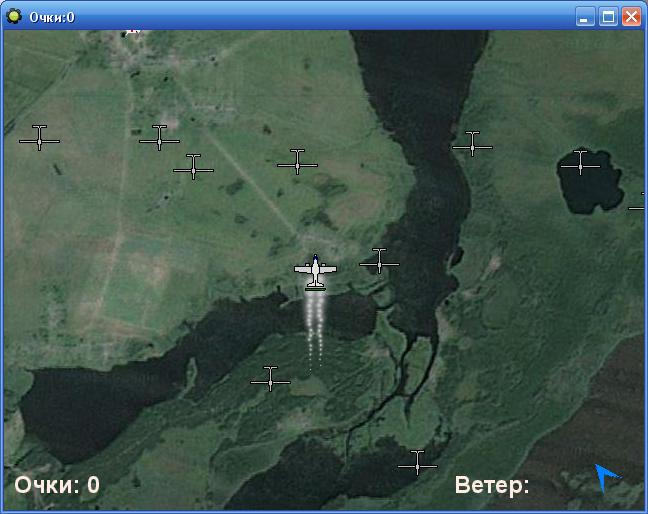
Task: Click the Очки:0 window title text
Action: (52, 17)
